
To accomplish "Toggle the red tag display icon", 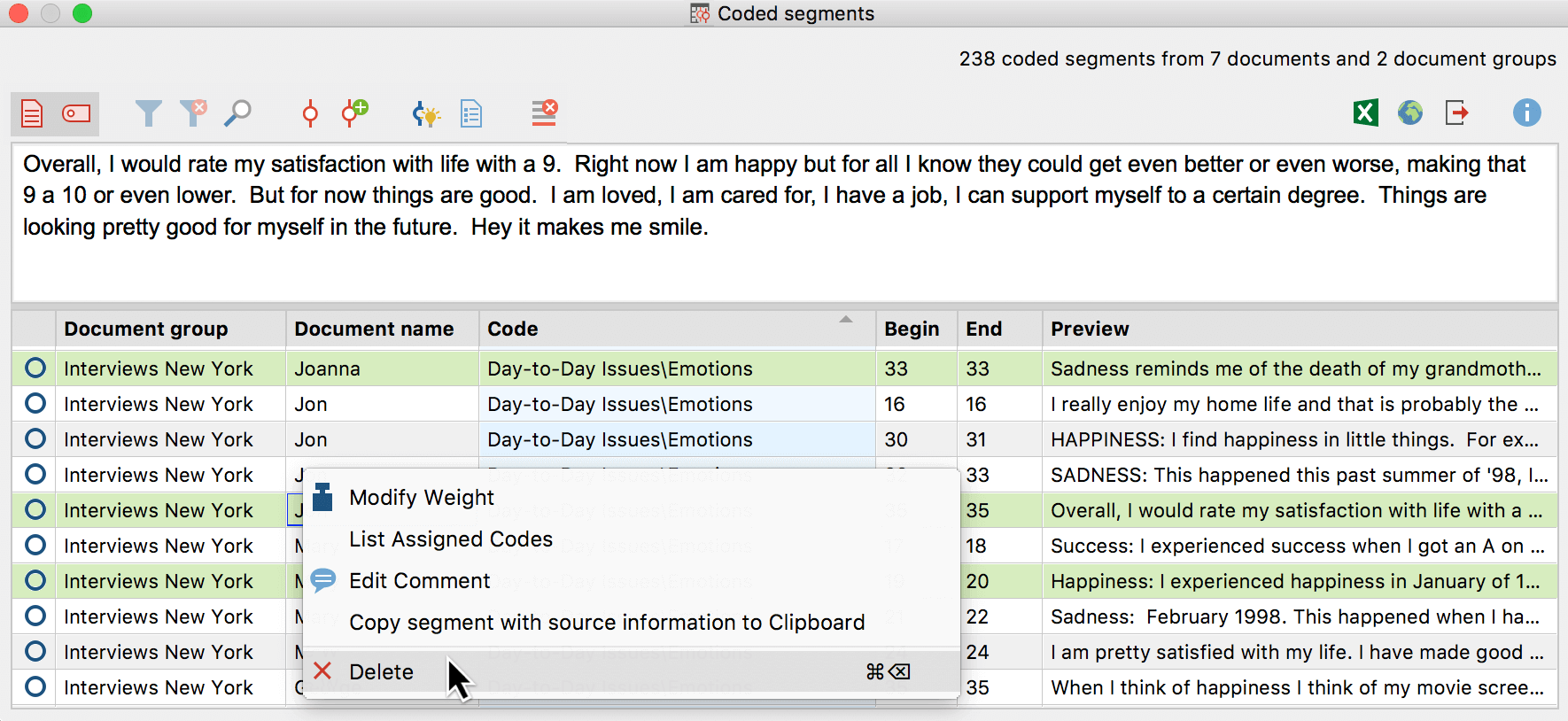I will 76,114.
